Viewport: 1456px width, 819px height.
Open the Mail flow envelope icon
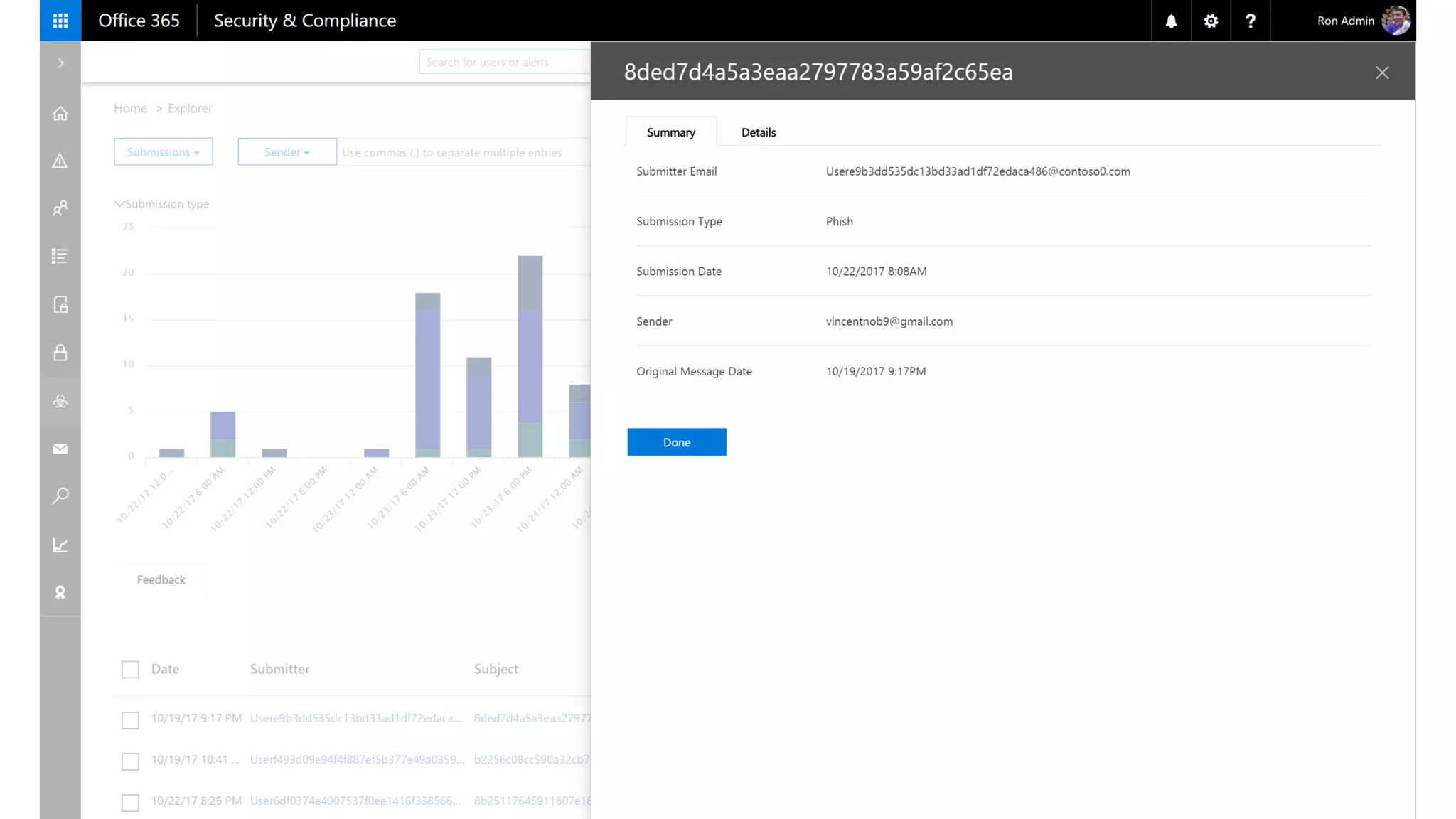(60, 449)
